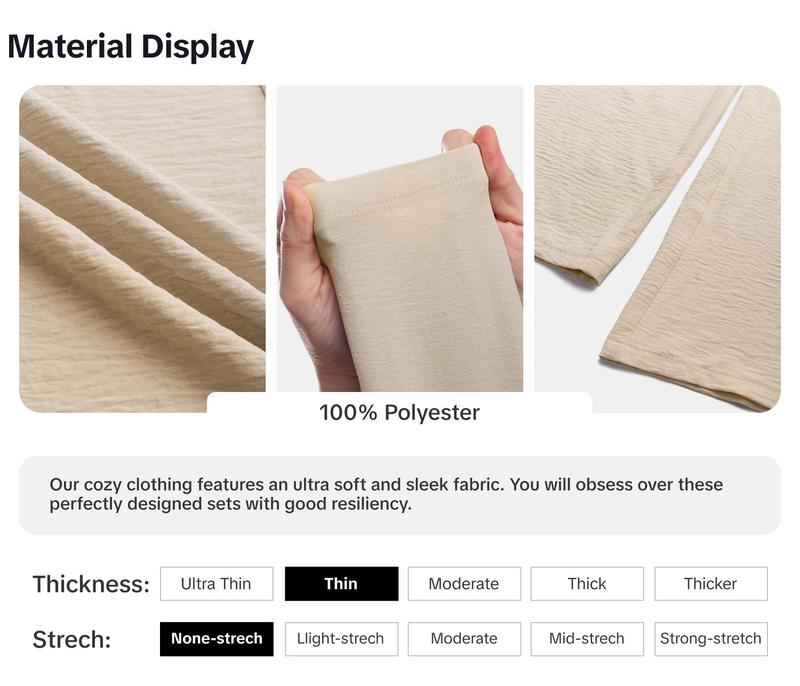Select the highlighted Thin thickness option
Screen dimensions: 800x686
tap(341, 583)
